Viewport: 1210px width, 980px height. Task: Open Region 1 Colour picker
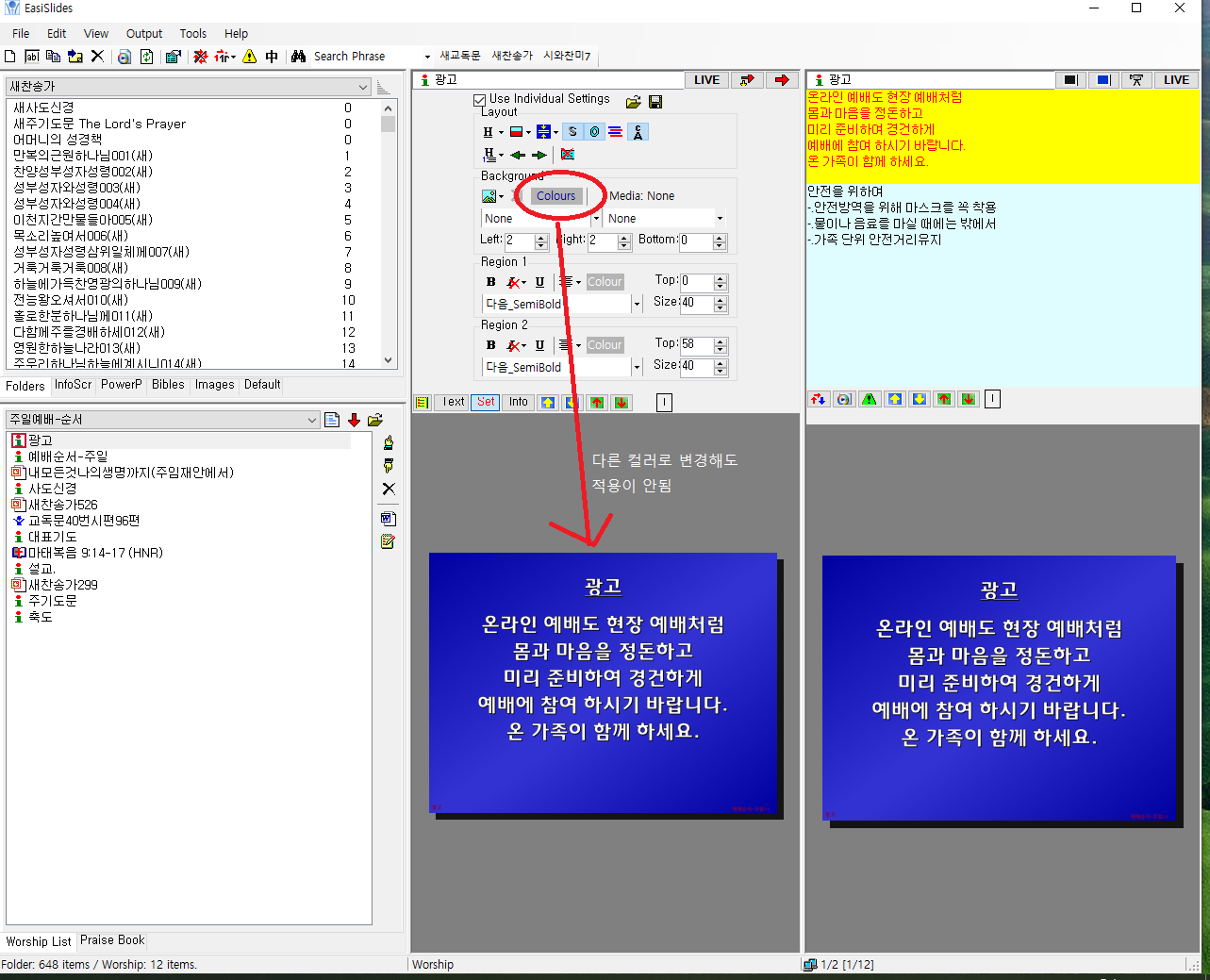click(605, 282)
